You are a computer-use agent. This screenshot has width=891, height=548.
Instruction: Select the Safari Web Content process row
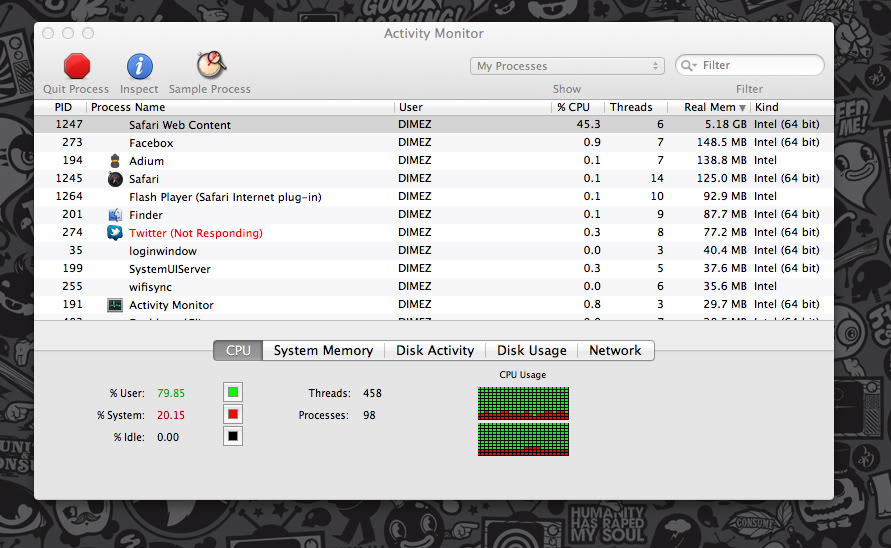434,124
